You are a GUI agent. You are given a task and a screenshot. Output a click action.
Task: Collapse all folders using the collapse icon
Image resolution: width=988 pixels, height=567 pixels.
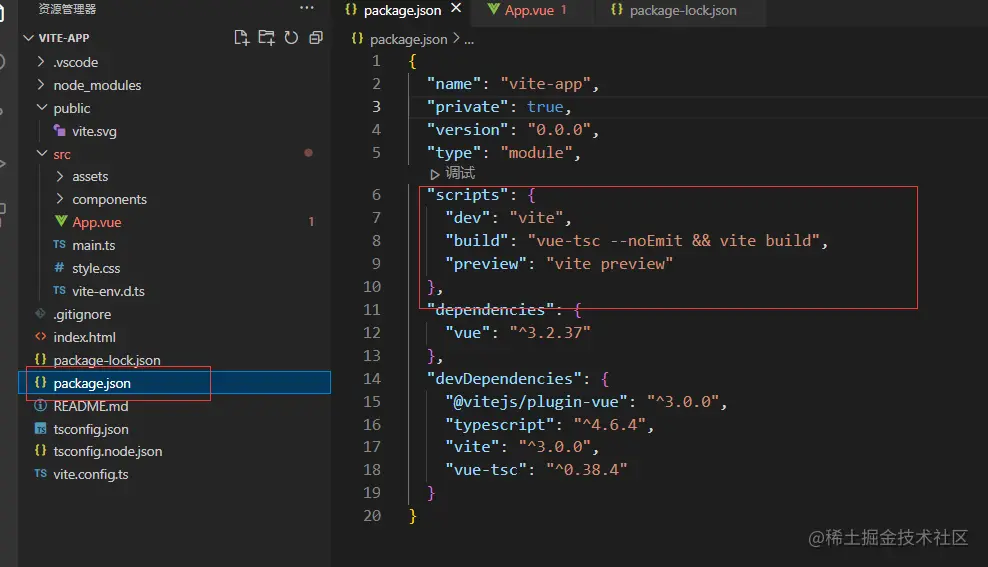pyautogui.click(x=316, y=38)
